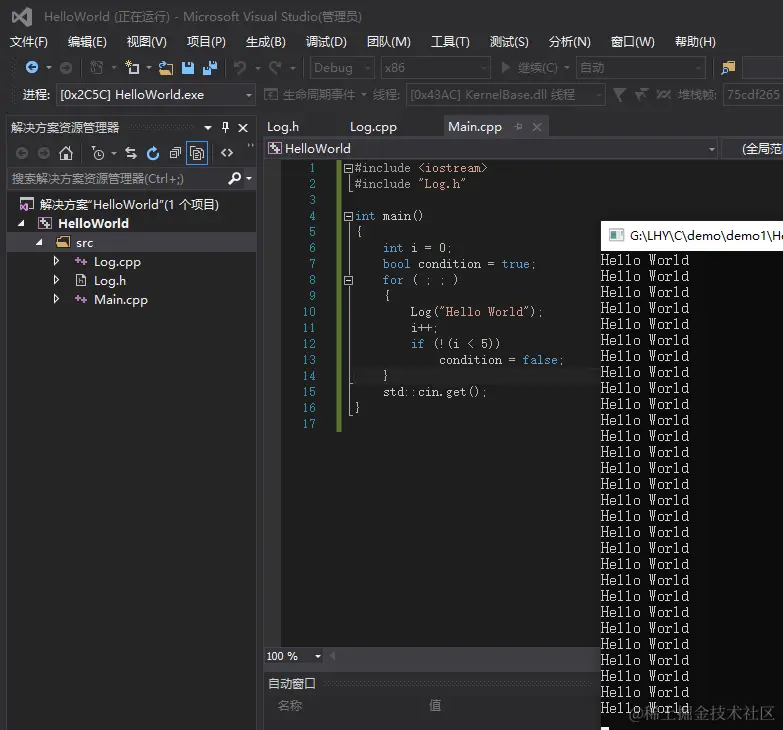
Task: Collapse the main() function code fold
Action: coord(347,216)
